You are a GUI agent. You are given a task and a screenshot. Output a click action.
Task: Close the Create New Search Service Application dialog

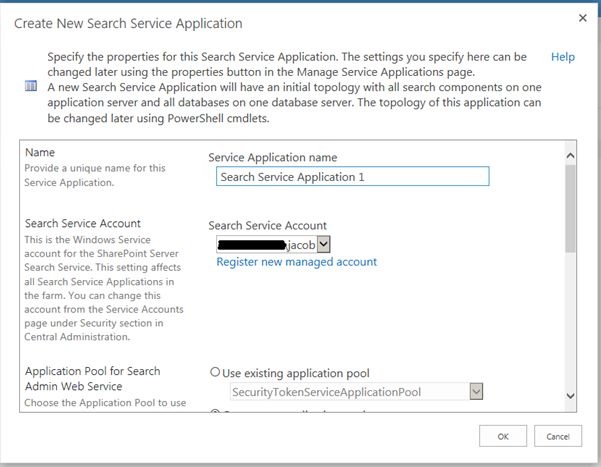pos(583,18)
